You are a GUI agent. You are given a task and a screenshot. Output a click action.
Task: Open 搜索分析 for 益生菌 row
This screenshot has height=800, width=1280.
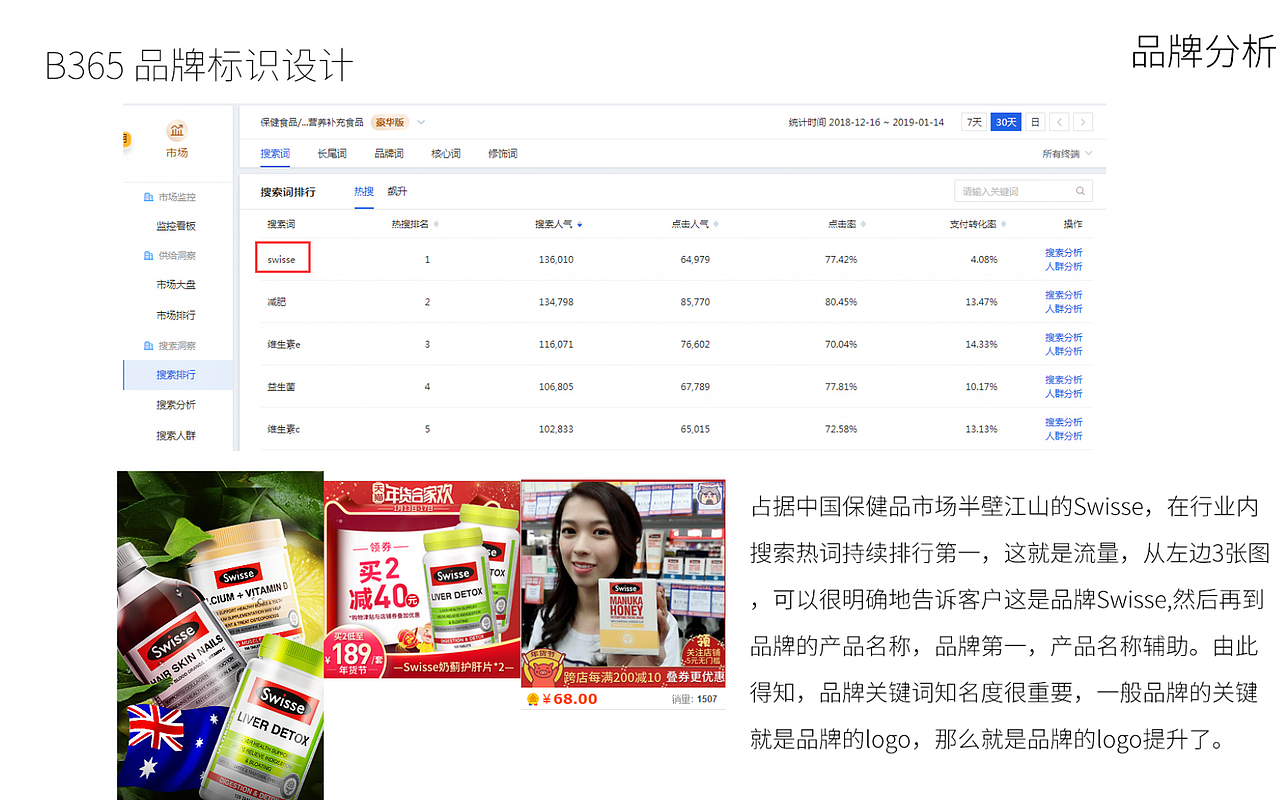coord(1064,380)
